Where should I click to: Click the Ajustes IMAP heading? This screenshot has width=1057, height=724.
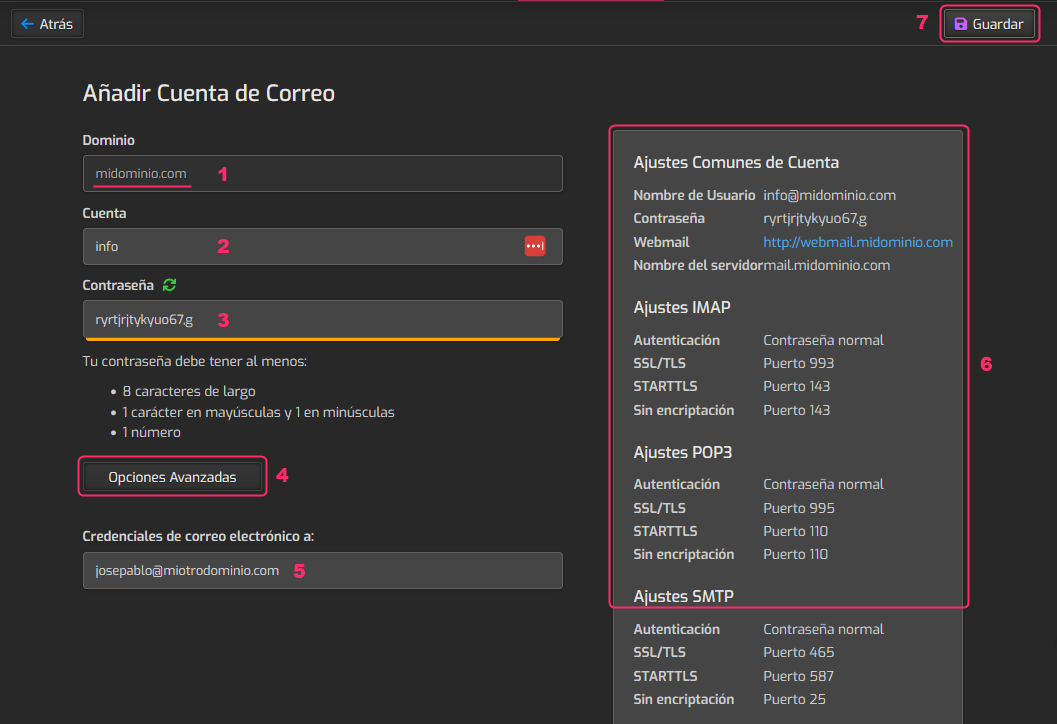point(688,307)
